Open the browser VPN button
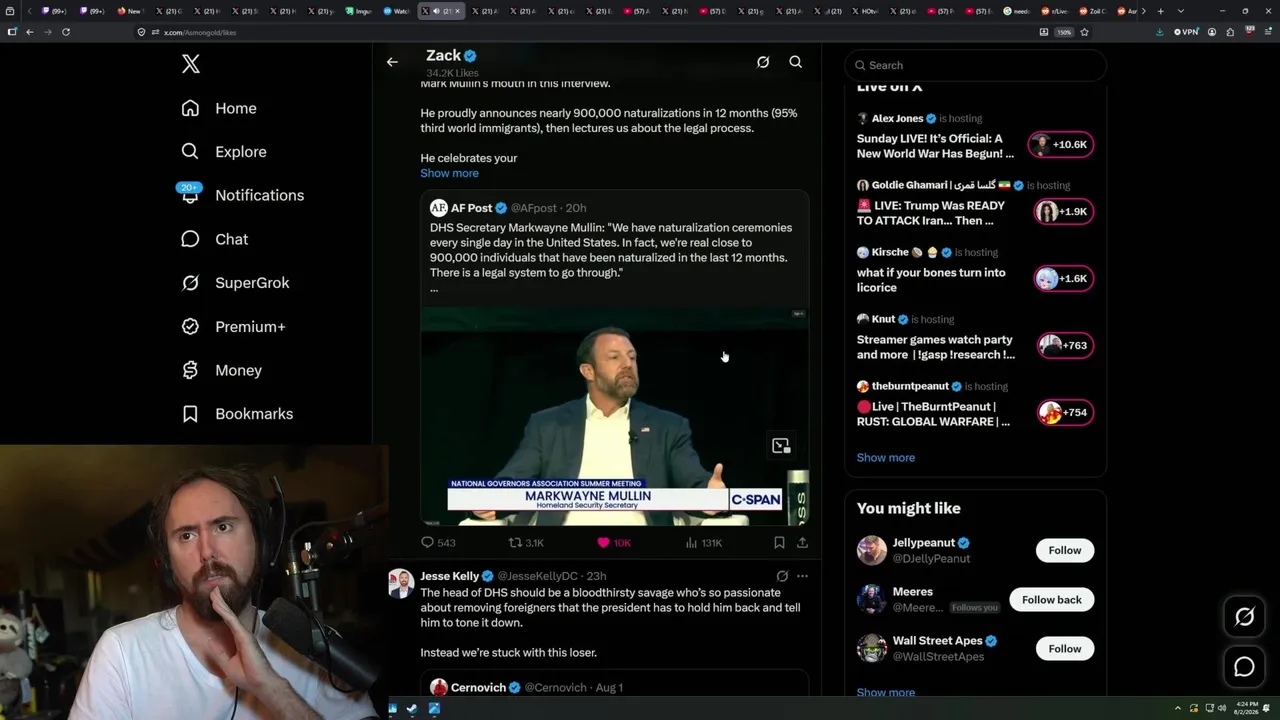Screen dimensions: 1280x720 (1186, 32)
